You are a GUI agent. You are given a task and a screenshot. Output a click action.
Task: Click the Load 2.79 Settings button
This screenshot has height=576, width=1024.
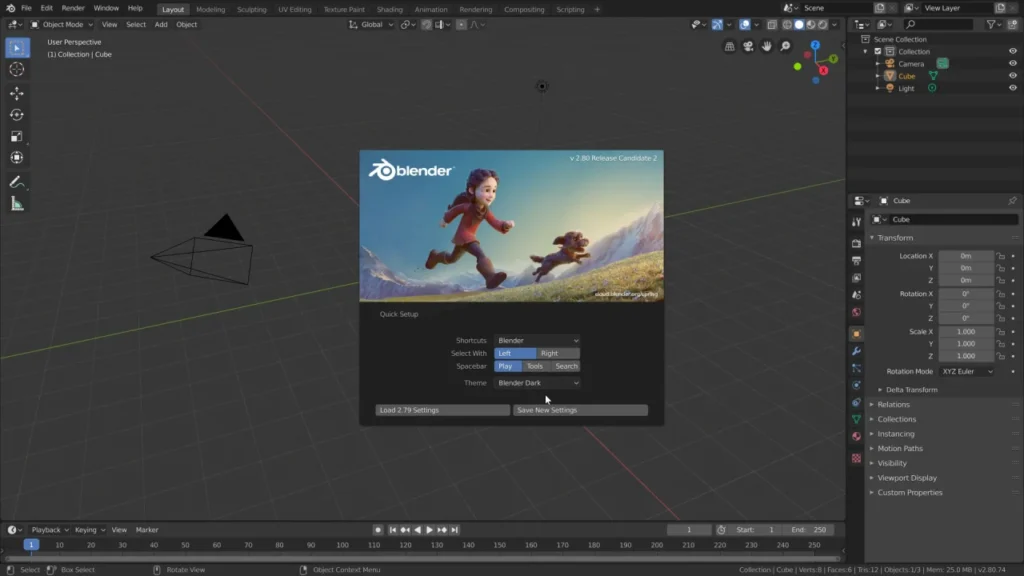[x=442, y=410]
